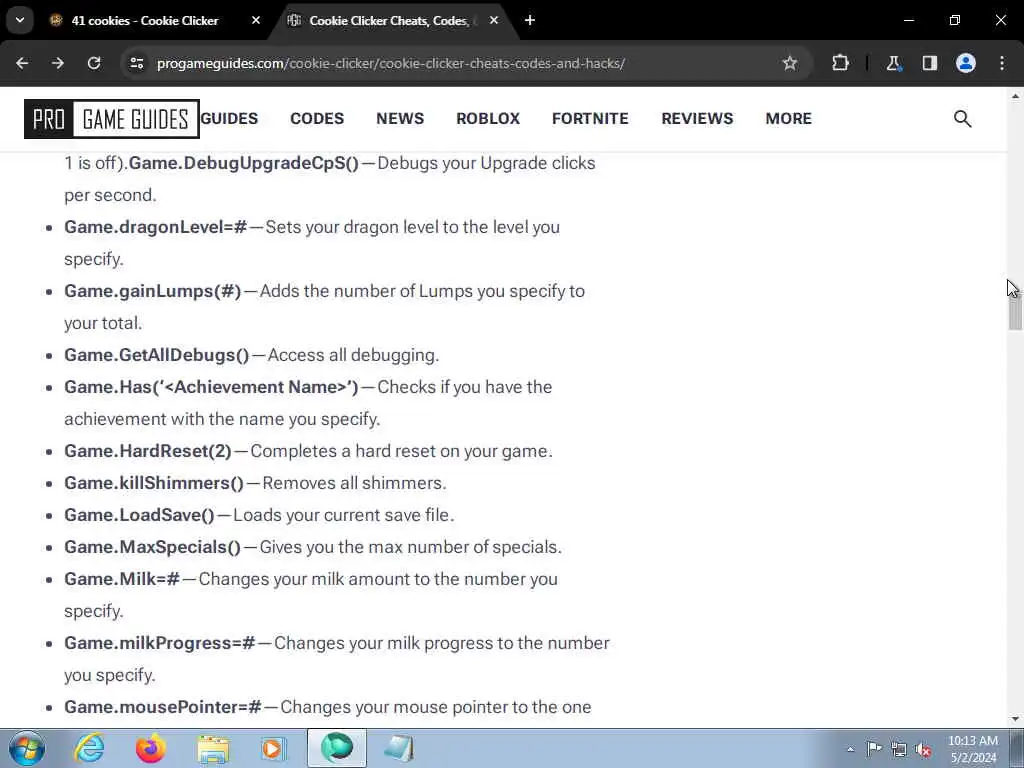Switch to 41 cookies - Cookie Clicker tab
Viewport: 1024px width, 768px height.
coord(145,21)
